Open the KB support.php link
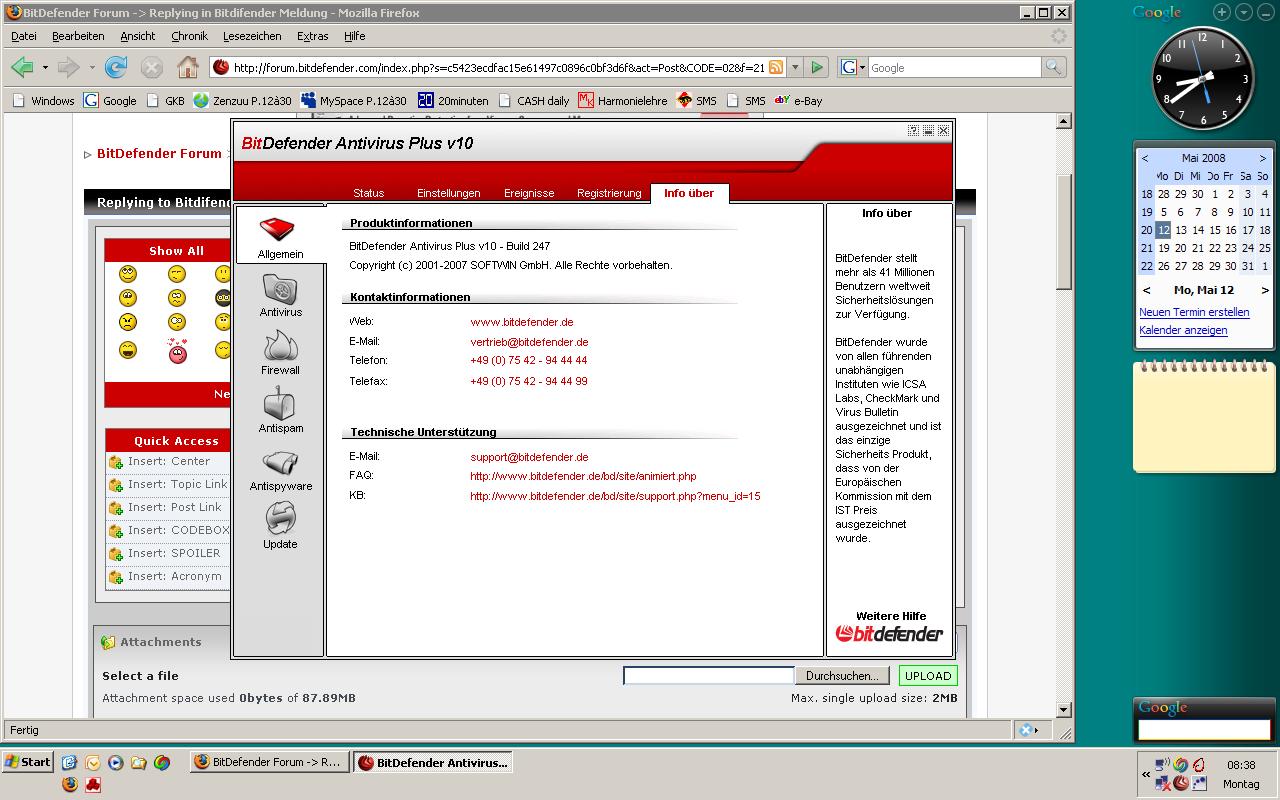 [x=615, y=496]
